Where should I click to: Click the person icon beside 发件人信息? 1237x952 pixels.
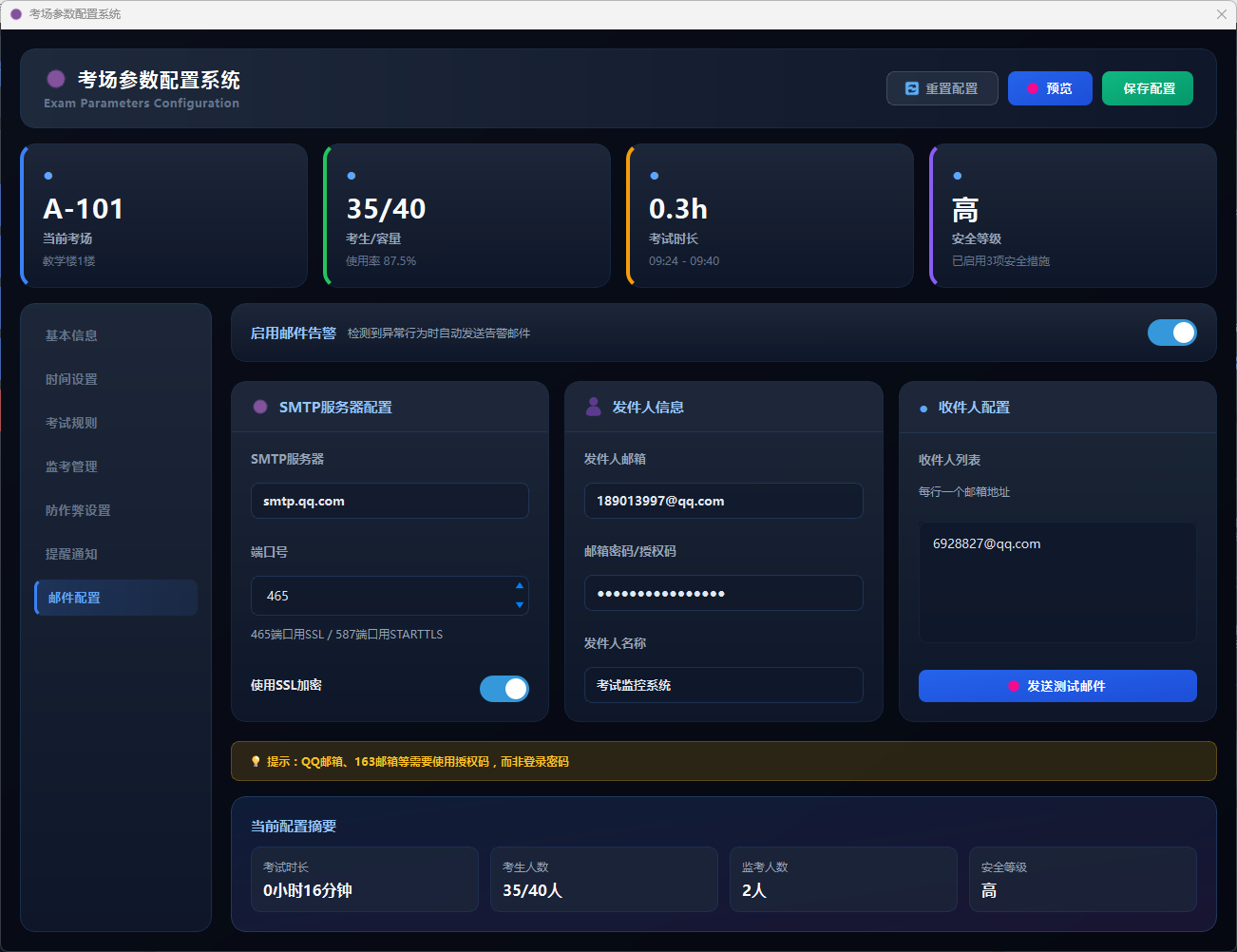[x=594, y=407]
